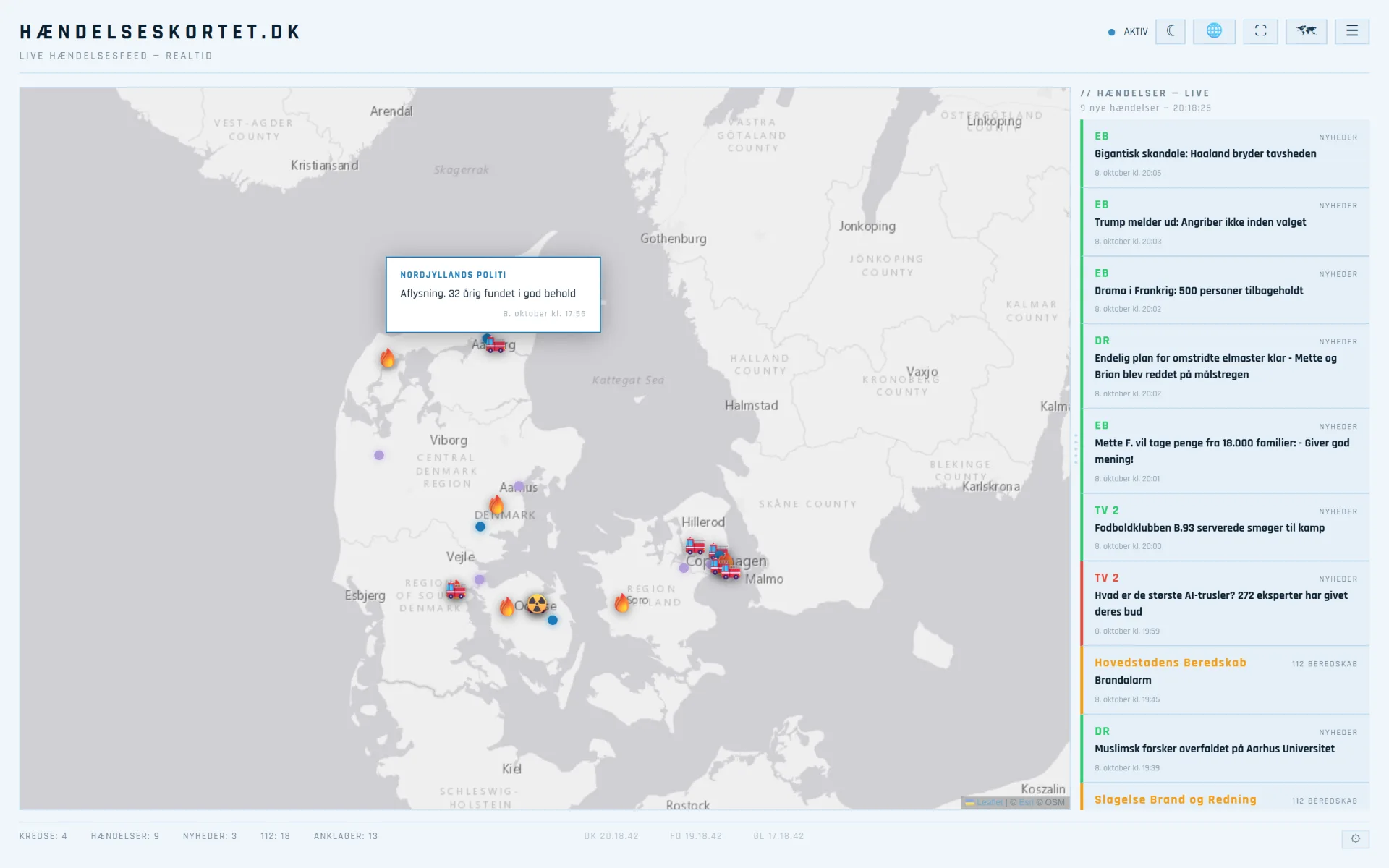
Task: Click the globe icon in the header
Action: tap(1214, 31)
